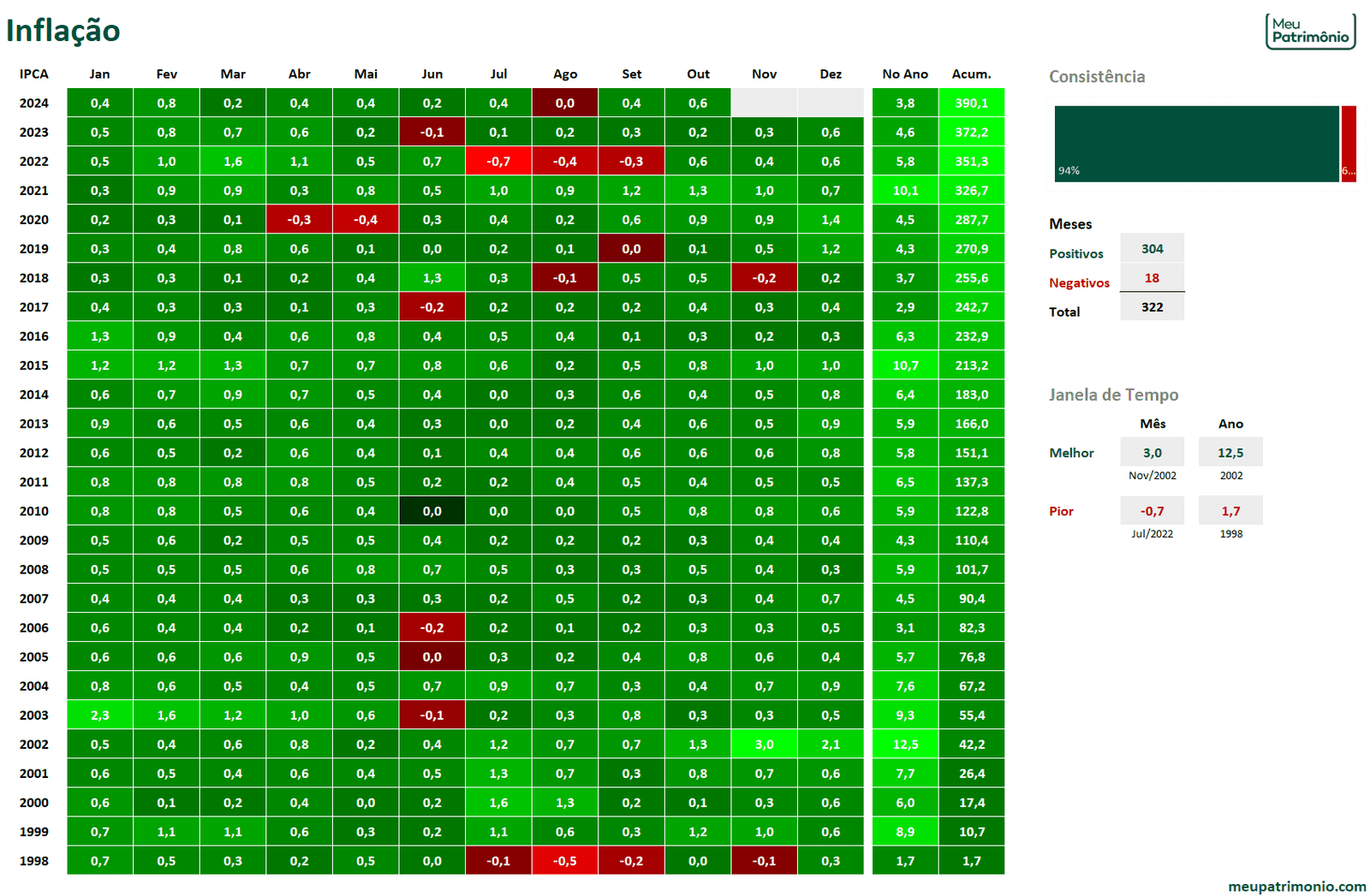Click the Jun 2023 cell showing -0,1
Image resolution: width=1370 pixels, height=896 pixels.
(432, 132)
